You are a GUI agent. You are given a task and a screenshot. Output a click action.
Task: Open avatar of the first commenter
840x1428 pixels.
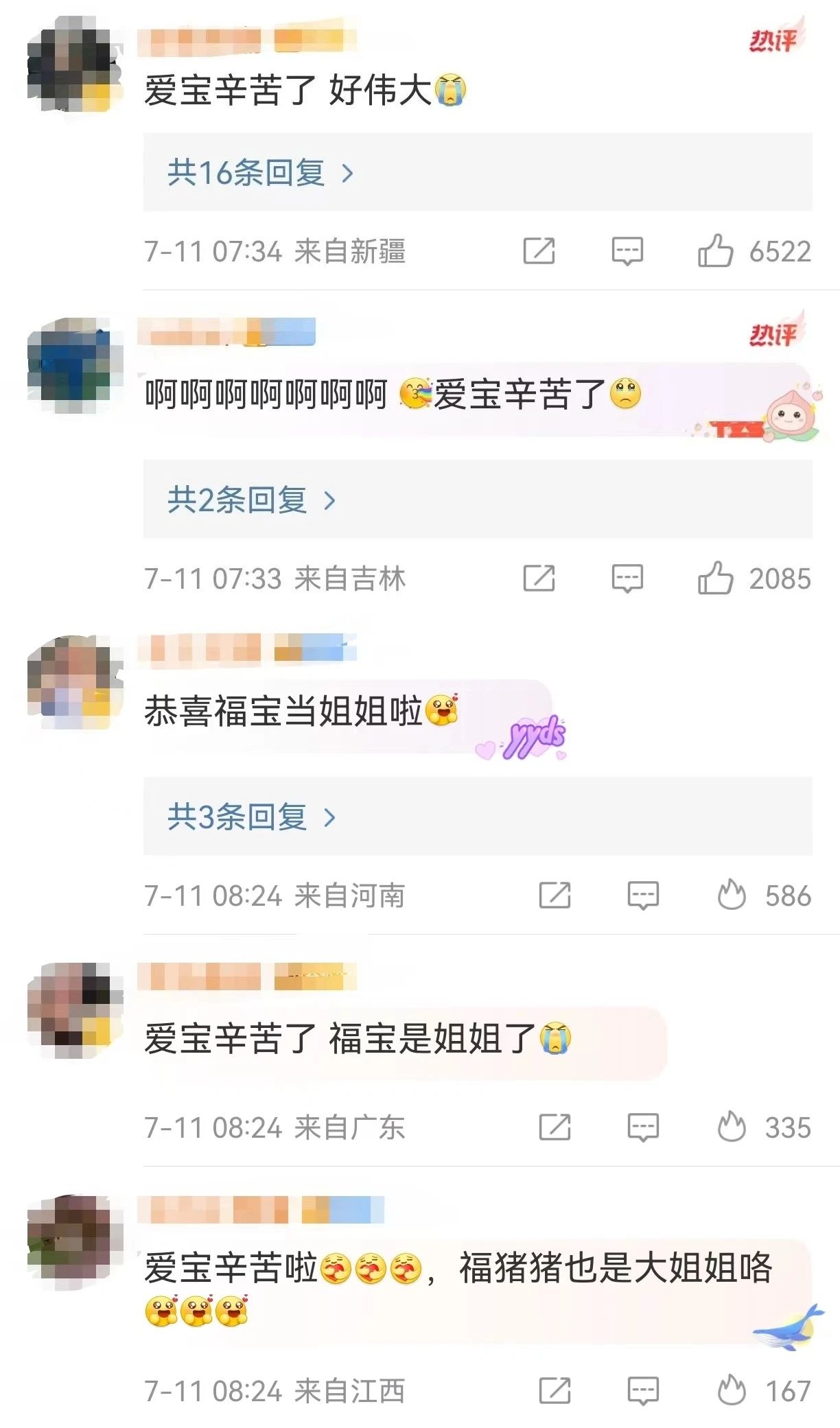[x=74, y=65]
